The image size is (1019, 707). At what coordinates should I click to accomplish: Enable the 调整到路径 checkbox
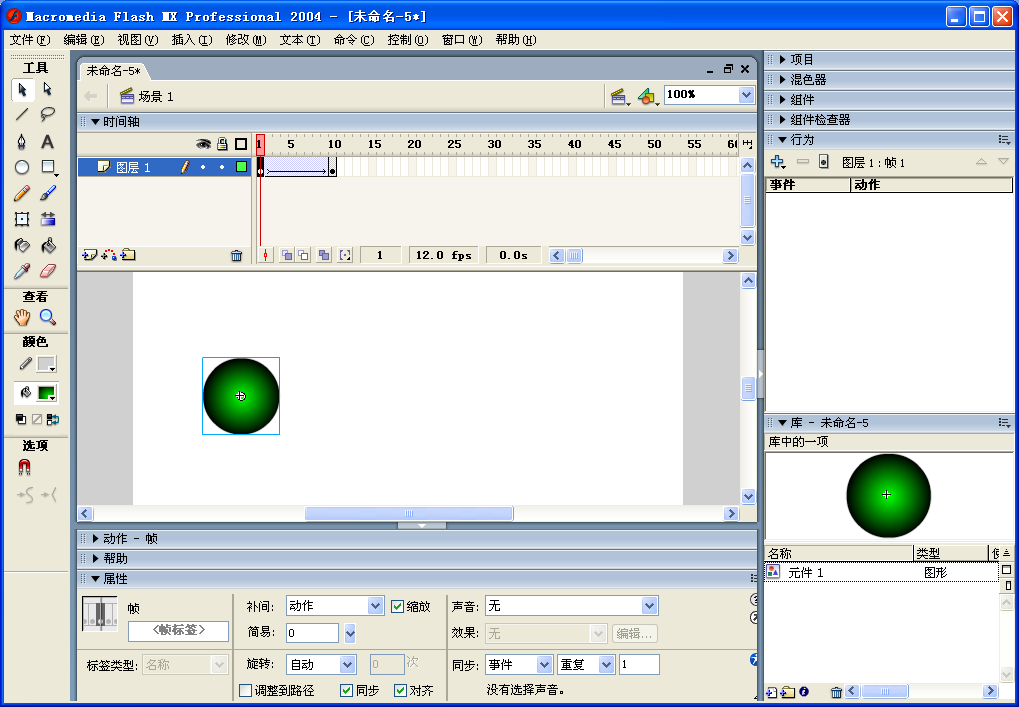coord(246,690)
